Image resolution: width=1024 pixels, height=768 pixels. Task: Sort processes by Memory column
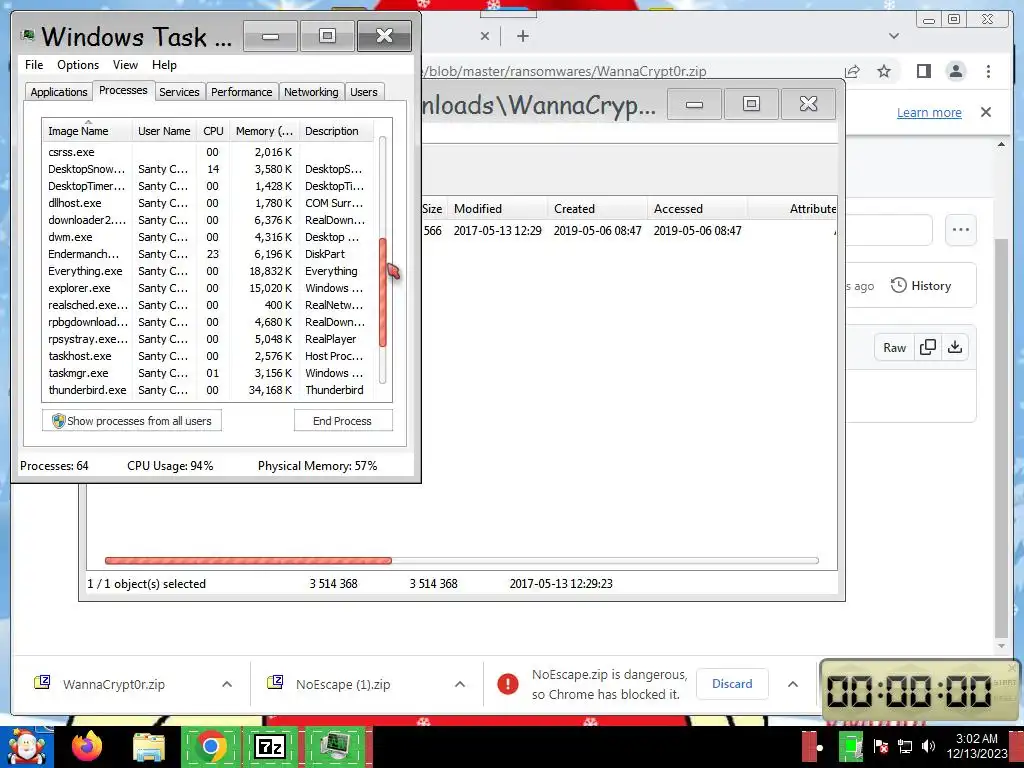pyautogui.click(x=264, y=131)
